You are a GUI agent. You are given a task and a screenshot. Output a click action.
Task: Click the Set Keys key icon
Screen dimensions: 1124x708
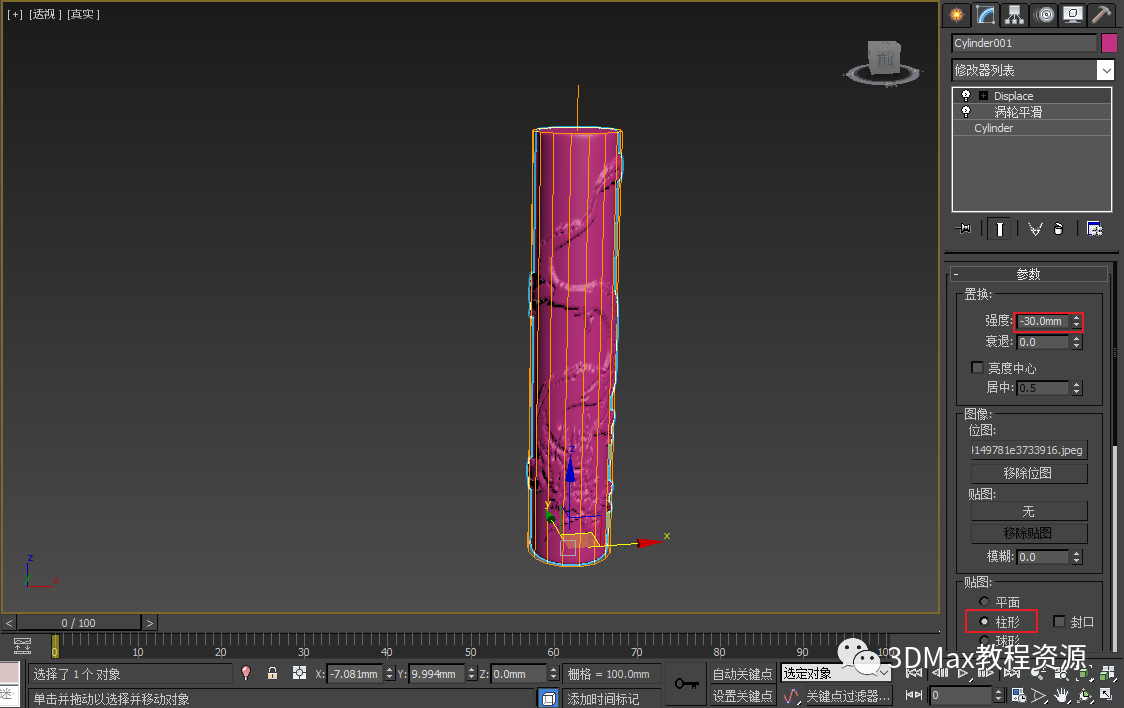point(686,684)
